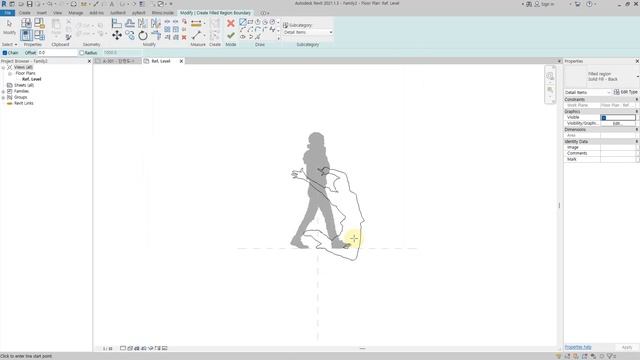Select the Line draw tool
Viewport: 640px width, 360px height.
click(x=243, y=22)
